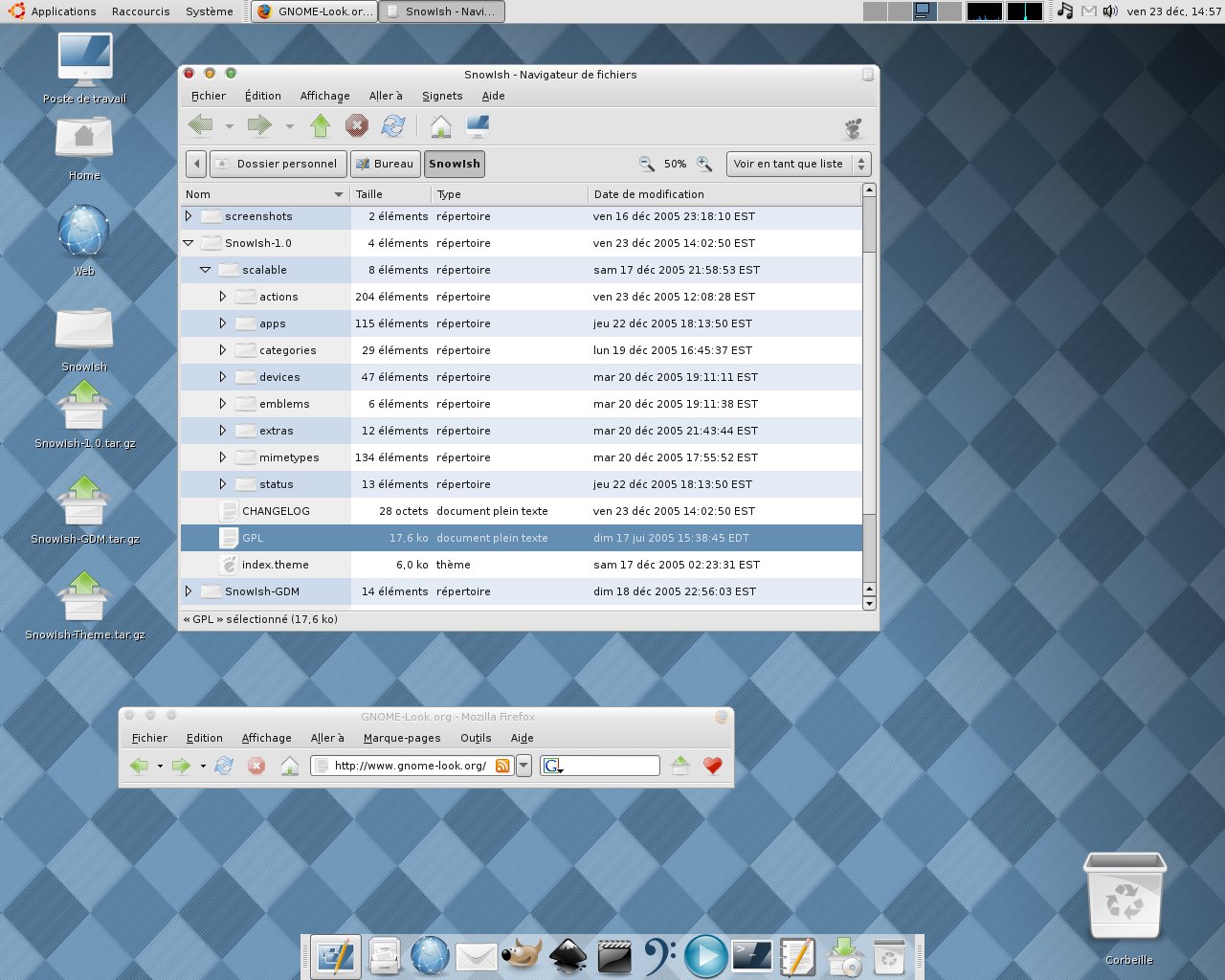Open the Aller à menu in the file browser
Viewport: 1225px width, 980px height.
pyautogui.click(x=386, y=96)
